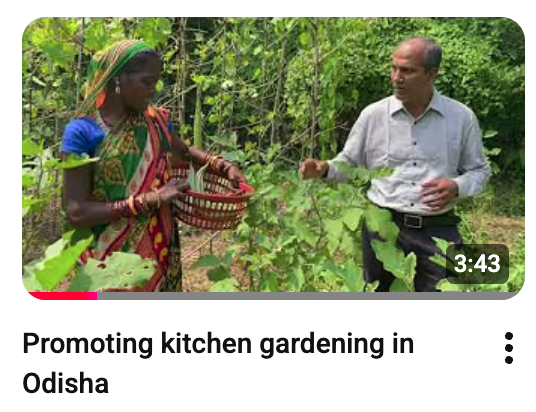Click the grey unwatched portion of progress bar

[x=309, y=296]
